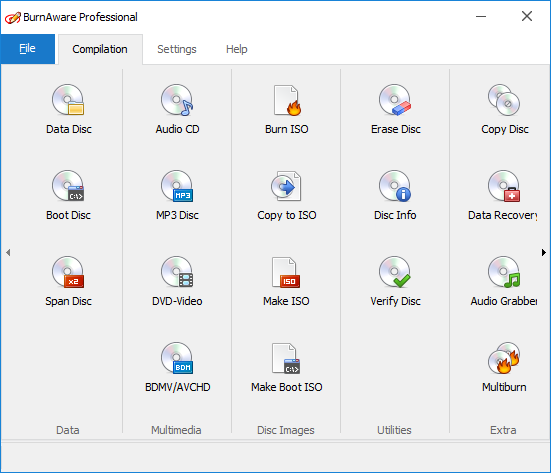Viewport: 551px width, 473px height.
Task: Open the Audio Grabber tool
Action: point(504,281)
